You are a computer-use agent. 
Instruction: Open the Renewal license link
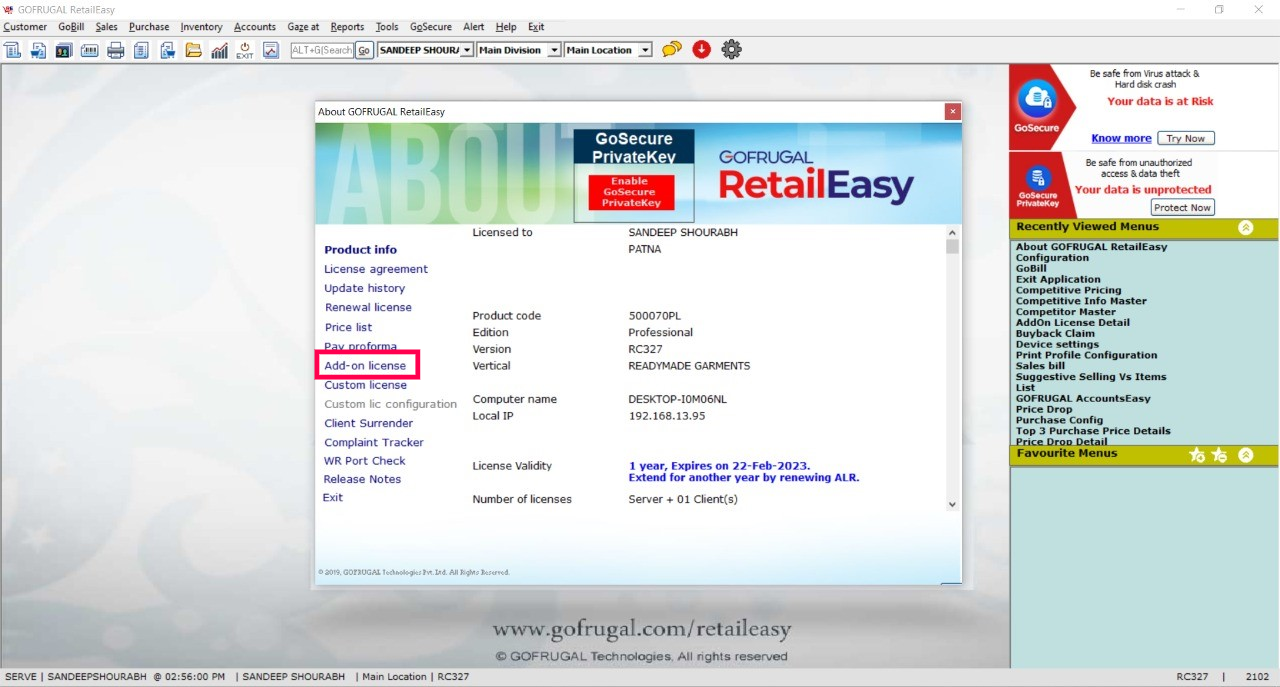[x=368, y=307]
